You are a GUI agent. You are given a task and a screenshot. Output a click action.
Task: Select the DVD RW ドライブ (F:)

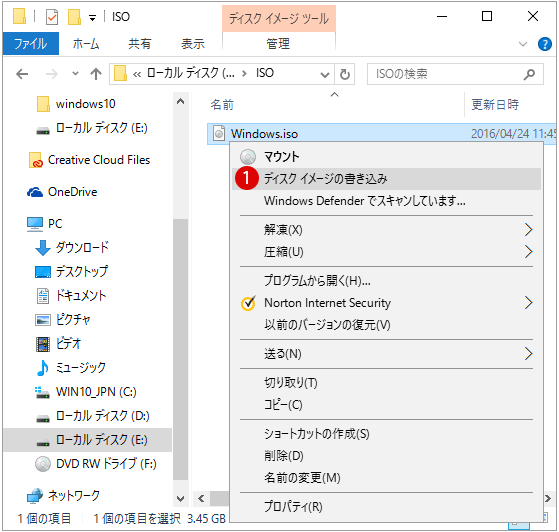point(96,464)
